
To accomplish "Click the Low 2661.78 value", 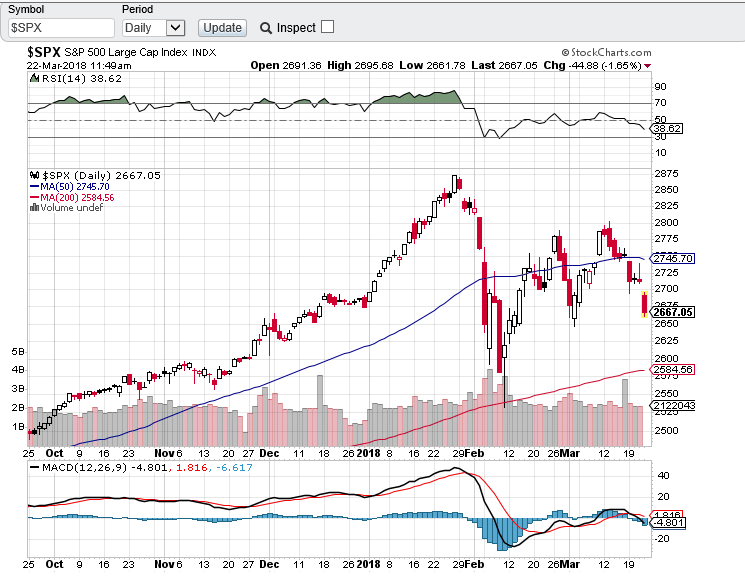I will tap(432, 66).
